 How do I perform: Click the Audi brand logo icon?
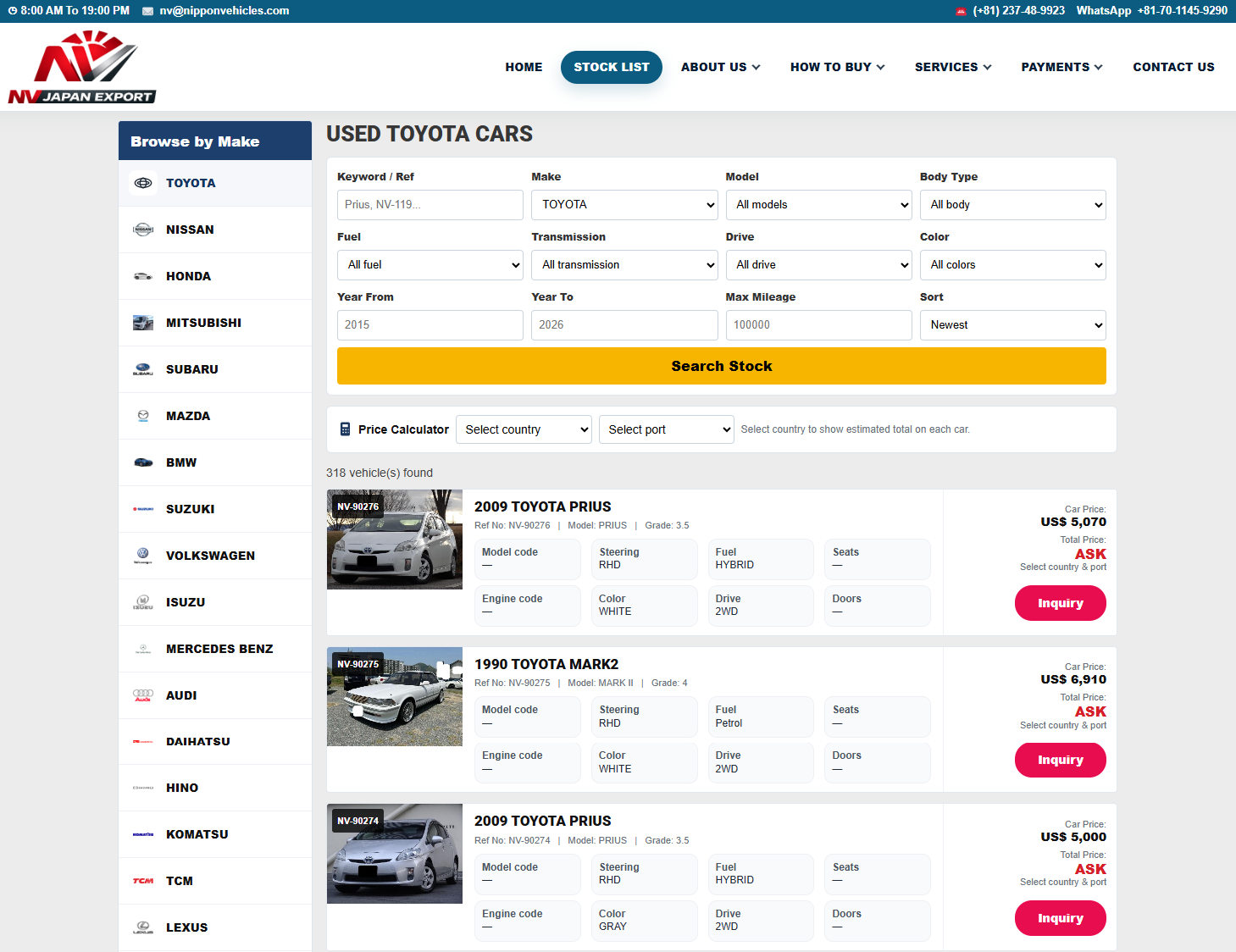pos(143,695)
